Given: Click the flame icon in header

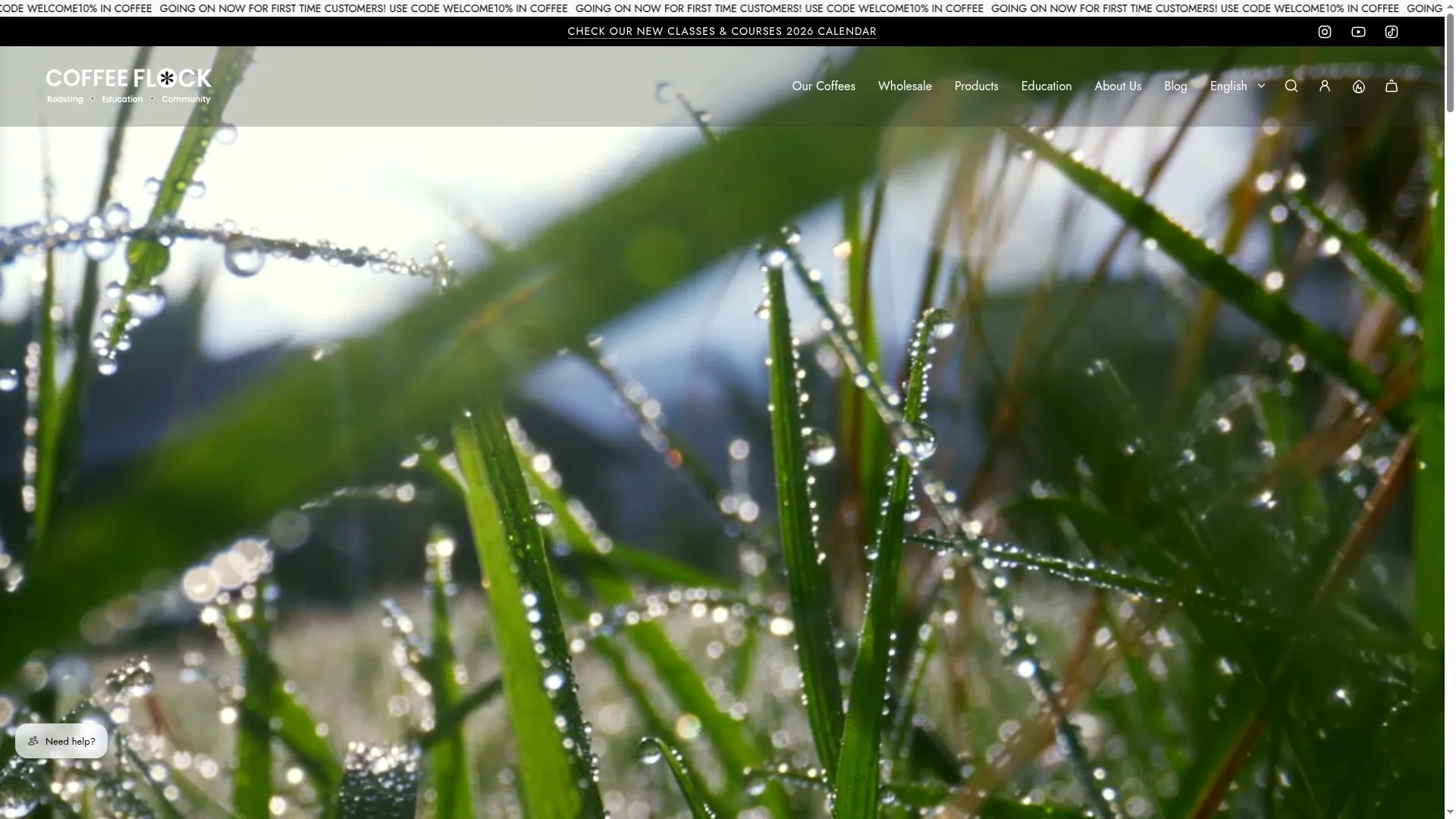Looking at the screenshot, I should pos(1358,86).
